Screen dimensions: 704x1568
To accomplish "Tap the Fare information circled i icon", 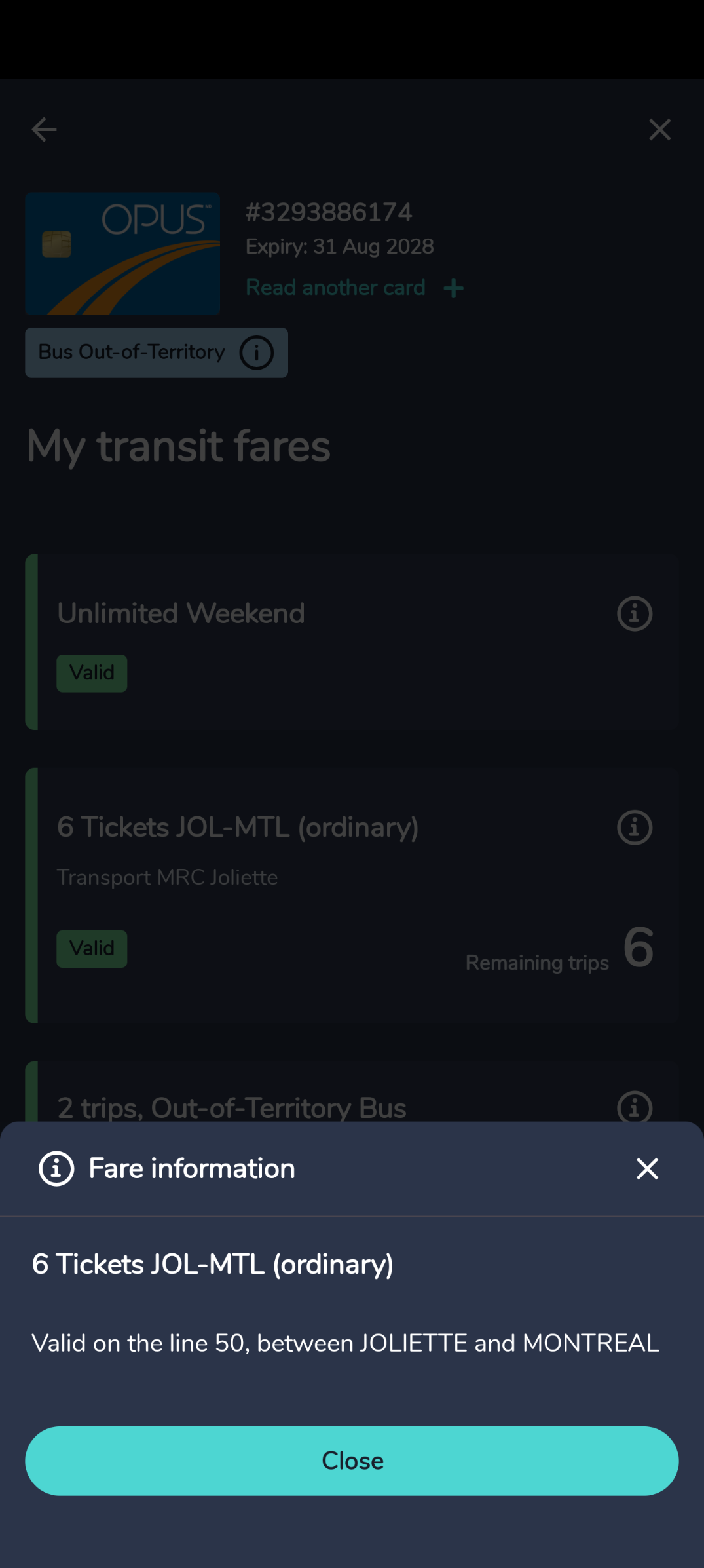I will click(x=56, y=1168).
